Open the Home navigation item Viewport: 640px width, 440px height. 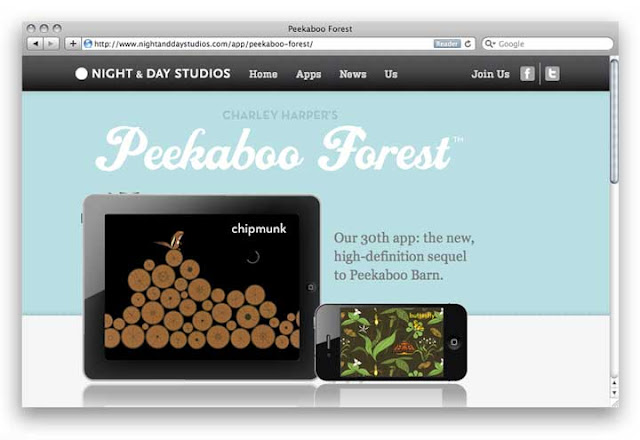tap(263, 74)
